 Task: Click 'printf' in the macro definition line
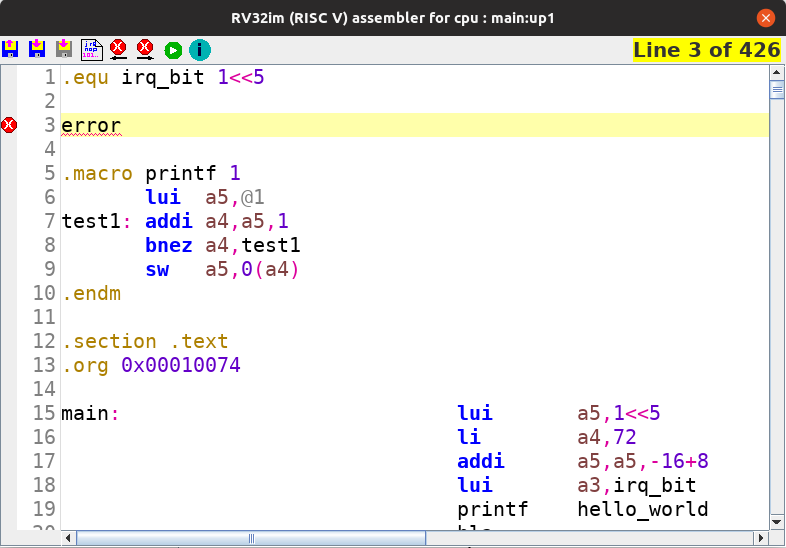(x=181, y=173)
